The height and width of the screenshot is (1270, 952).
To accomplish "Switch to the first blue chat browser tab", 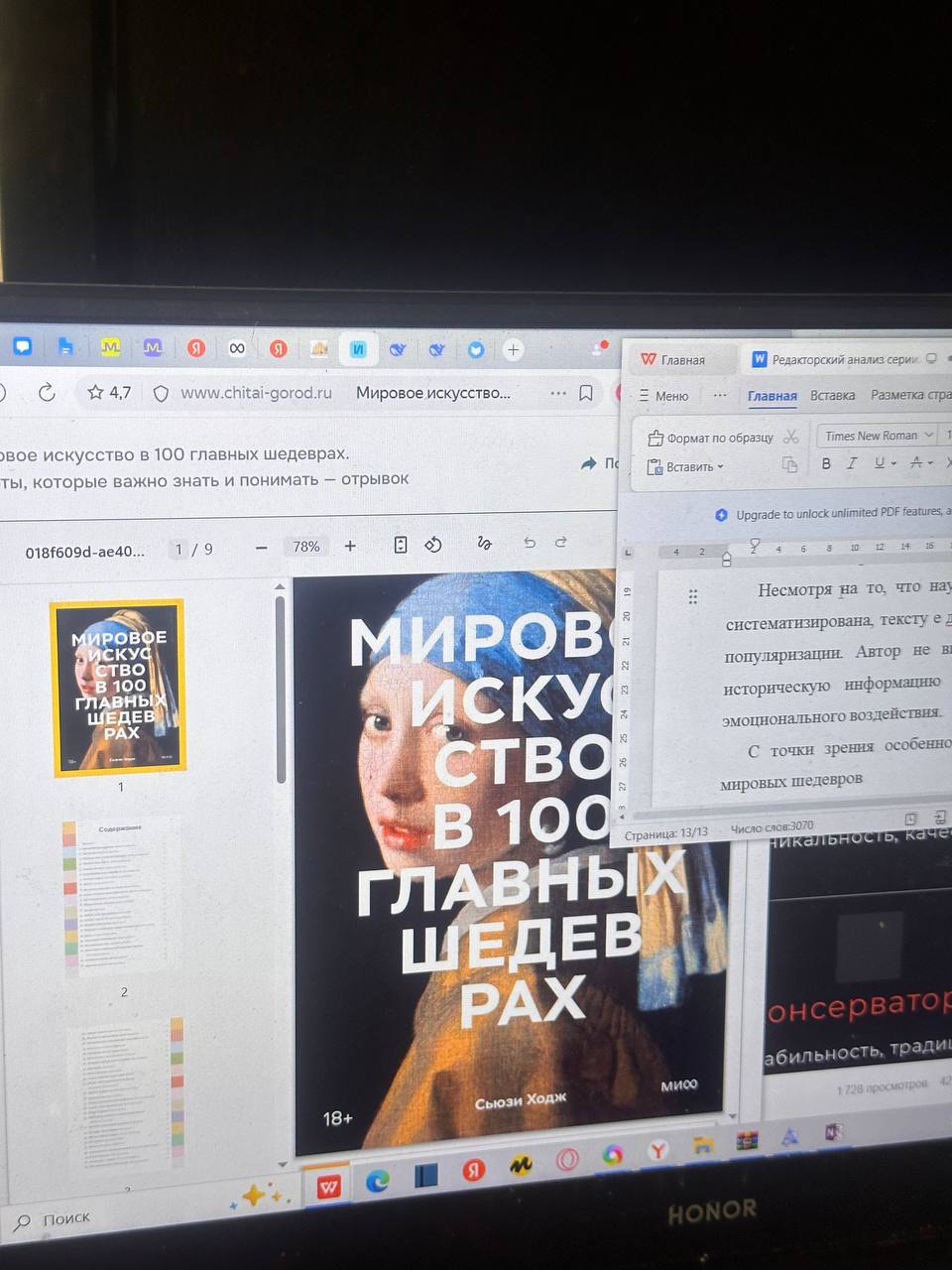I will pyautogui.click(x=22, y=346).
